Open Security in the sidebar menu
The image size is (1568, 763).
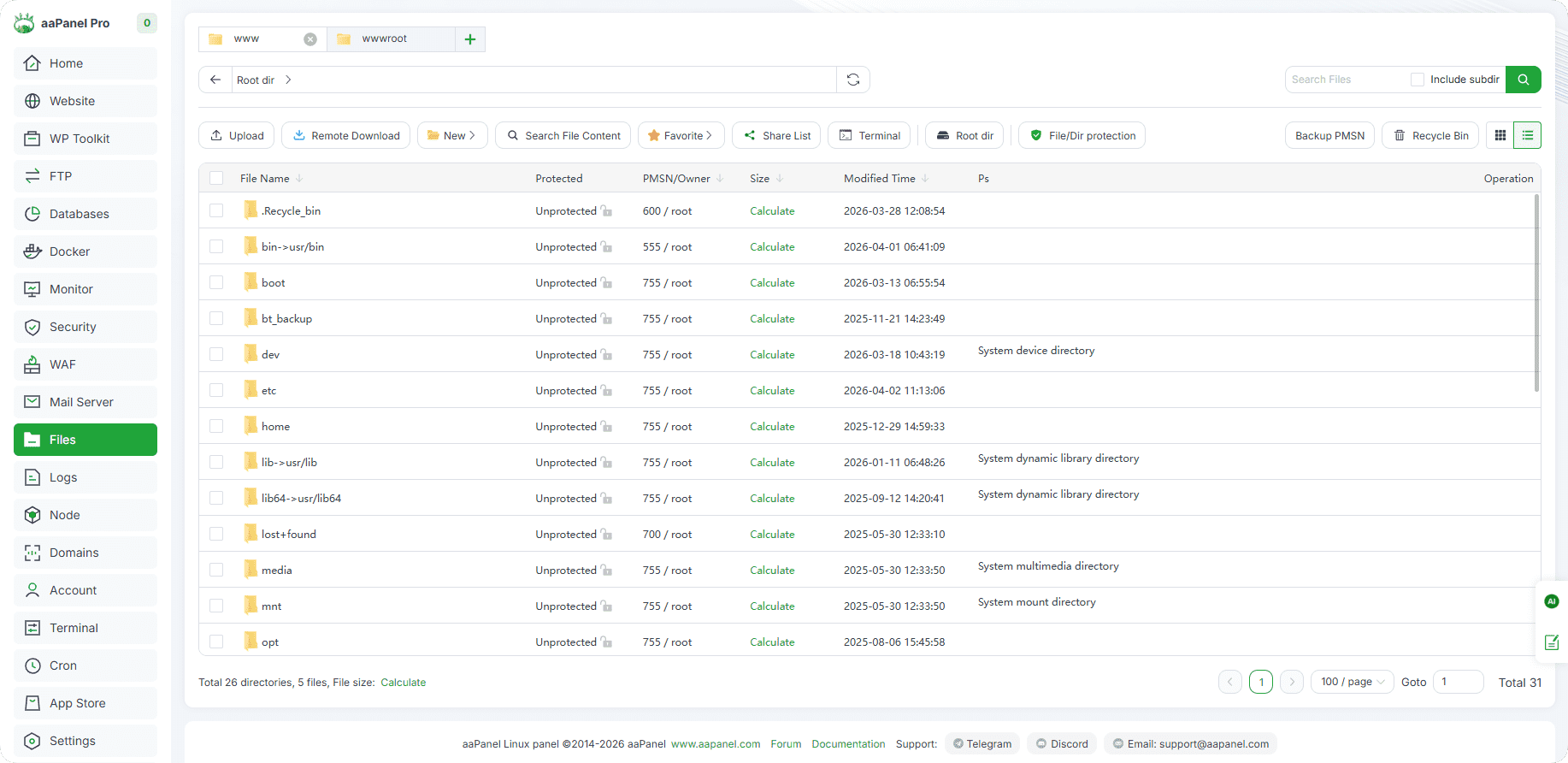(x=73, y=327)
